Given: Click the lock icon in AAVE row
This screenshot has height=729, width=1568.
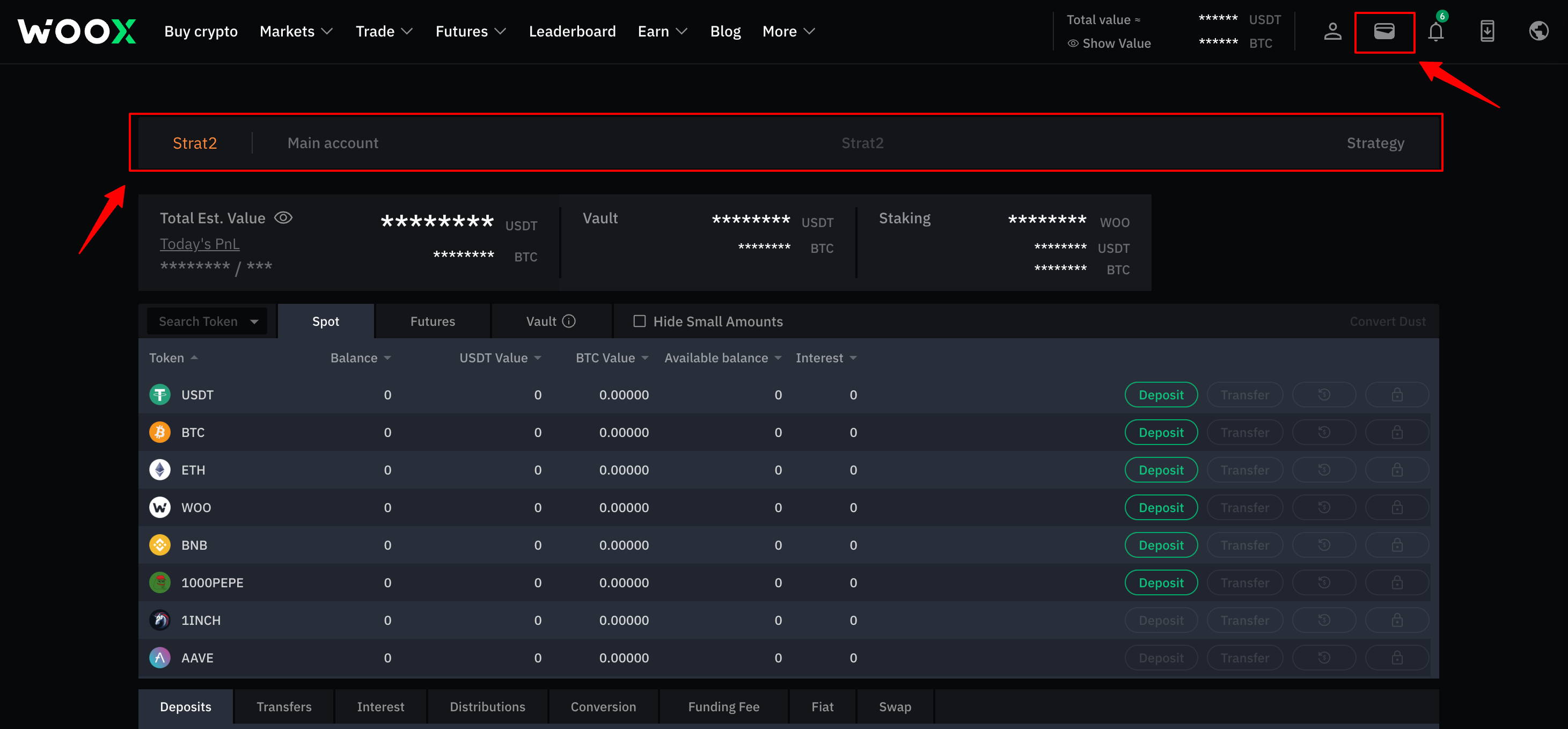Looking at the screenshot, I should coord(1397,658).
